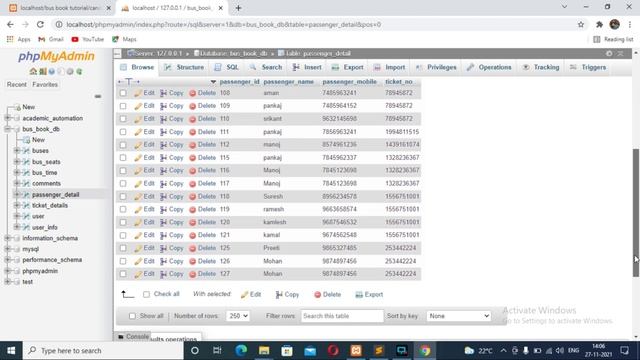
Task: Open Number of rows dropdown
Action: 238,316
